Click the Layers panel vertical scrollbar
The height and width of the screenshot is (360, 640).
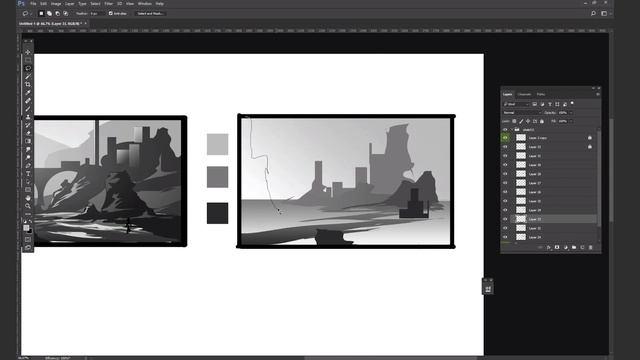pyautogui.click(x=599, y=180)
